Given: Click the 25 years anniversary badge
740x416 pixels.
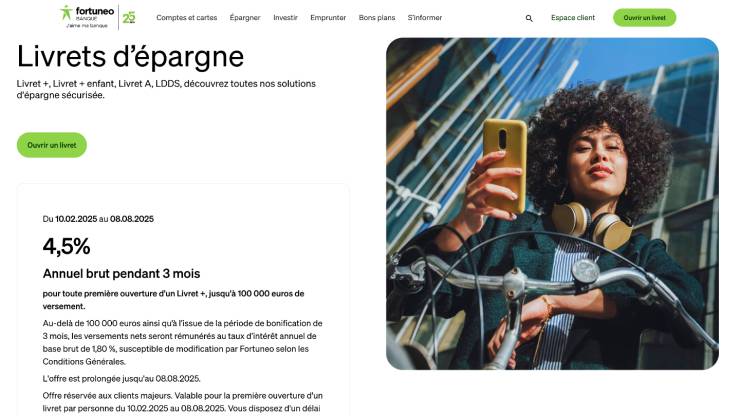Looking at the screenshot, I should [x=129, y=17].
